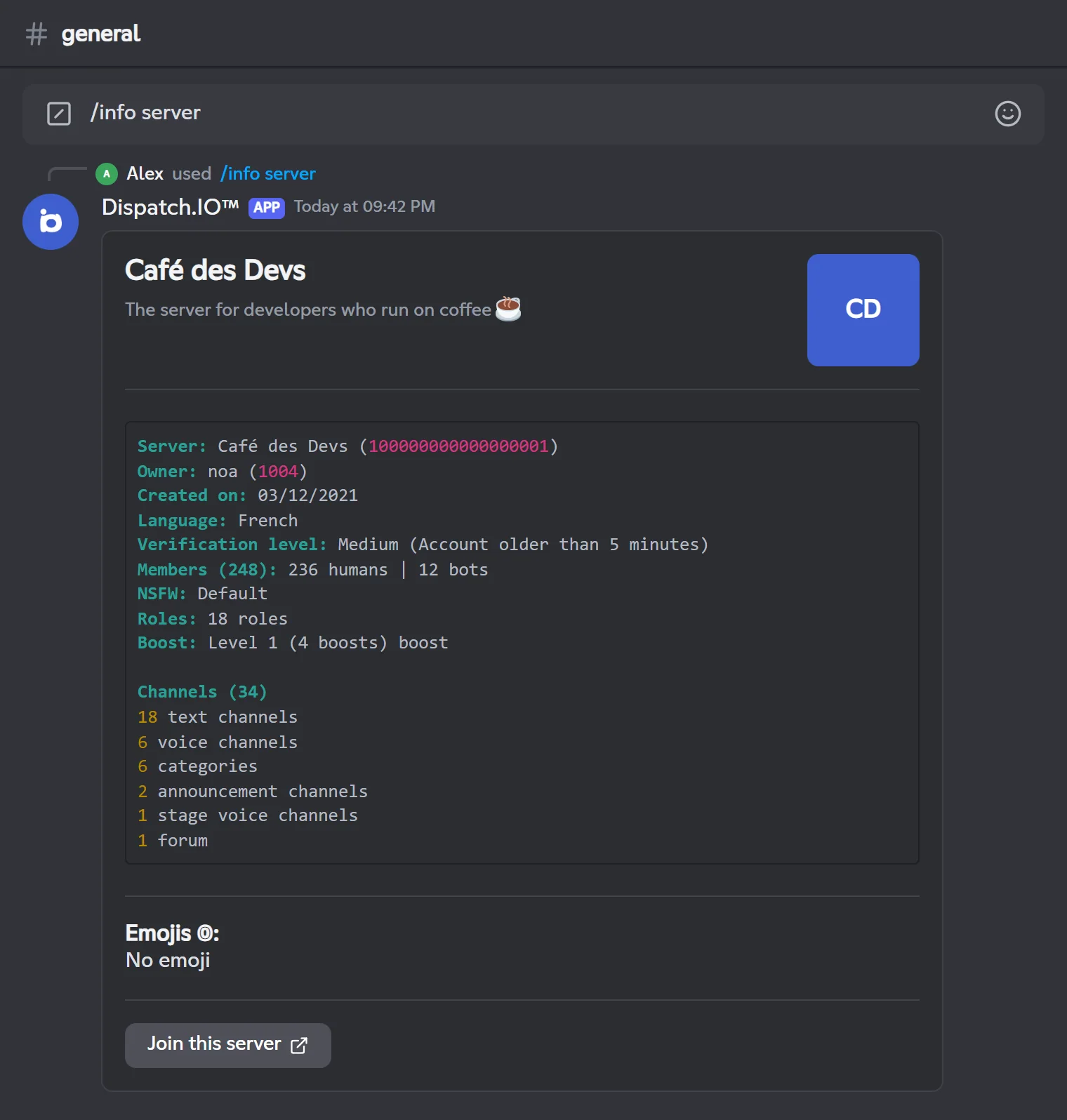Click the general channel name
Image resolution: width=1067 pixels, height=1120 pixels.
point(101,34)
